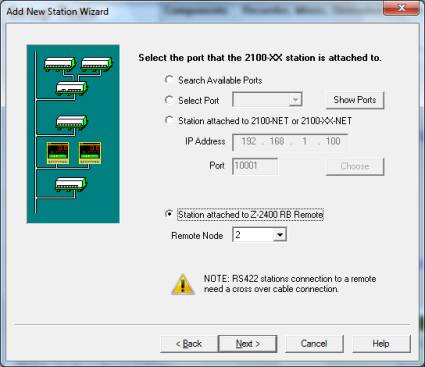The image size is (425, 367).
Task: Select Station attached to Z-2400 RB Remote
Action: tap(169, 214)
